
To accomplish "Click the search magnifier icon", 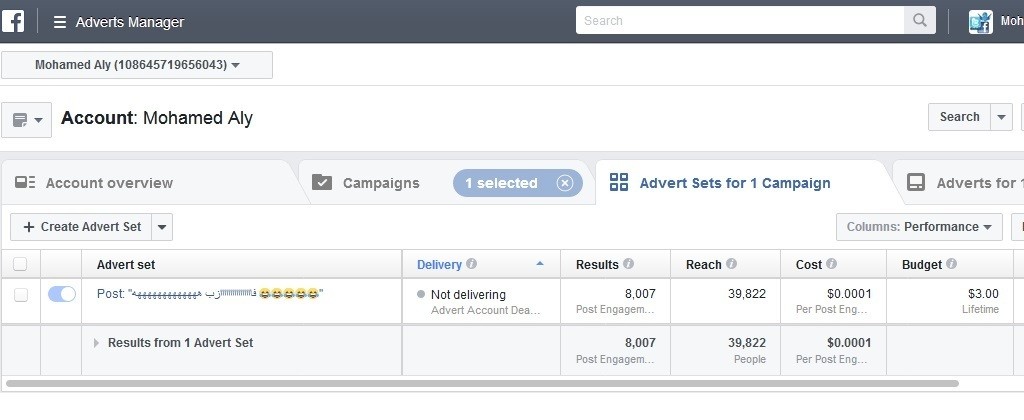I will pyautogui.click(x=918, y=21).
